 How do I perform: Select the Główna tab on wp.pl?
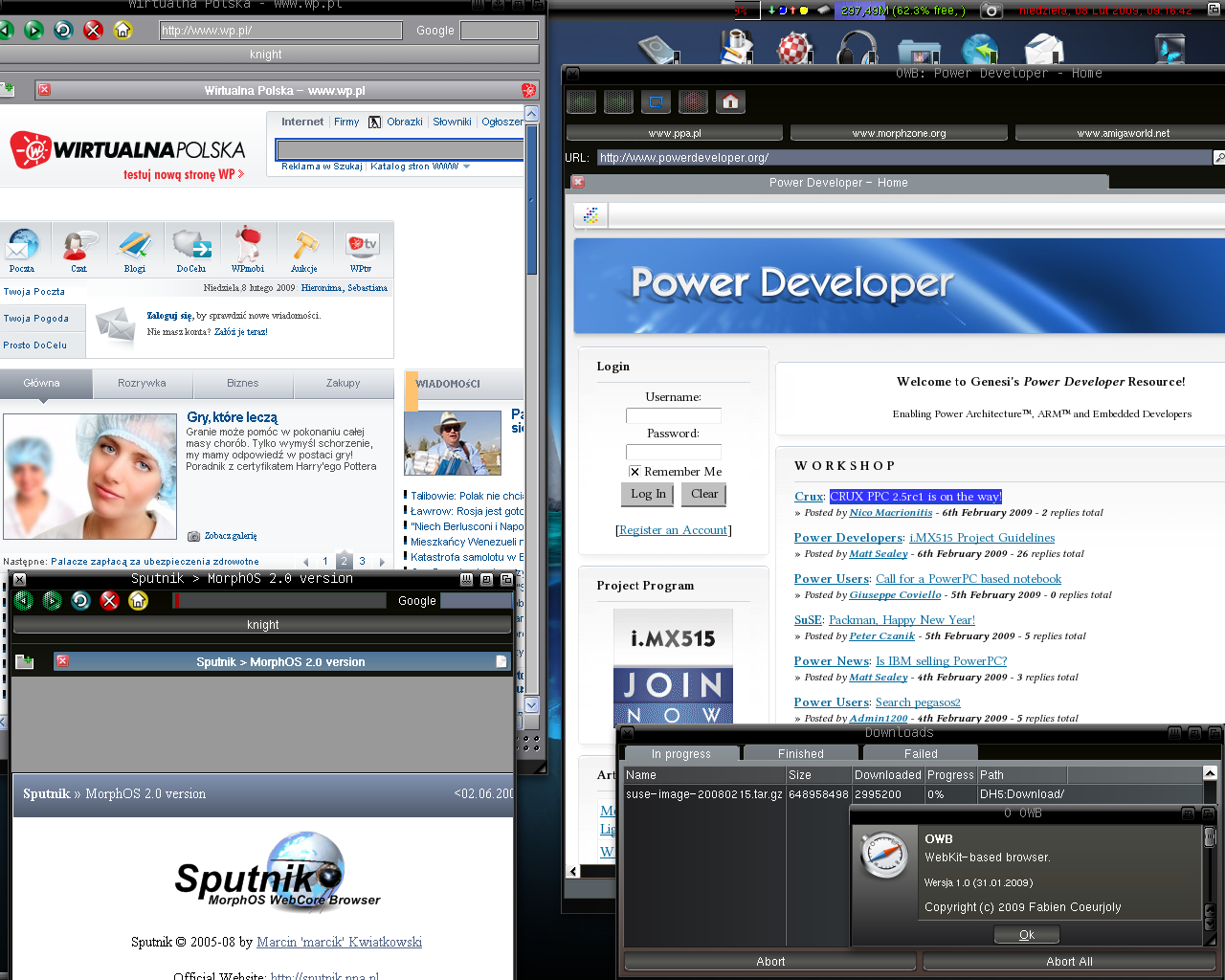(42, 383)
